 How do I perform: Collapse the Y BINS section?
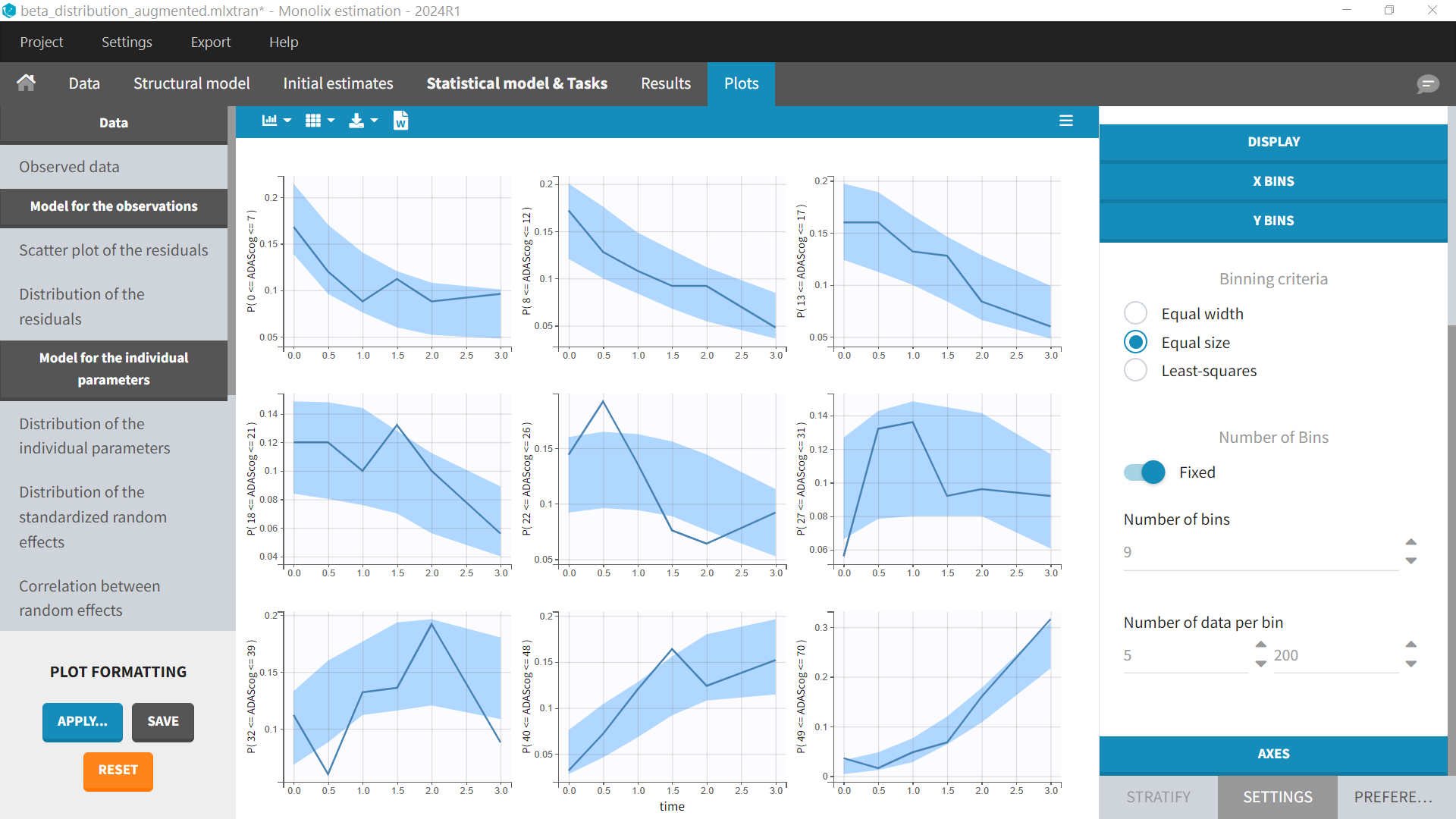tap(1273, 221)
